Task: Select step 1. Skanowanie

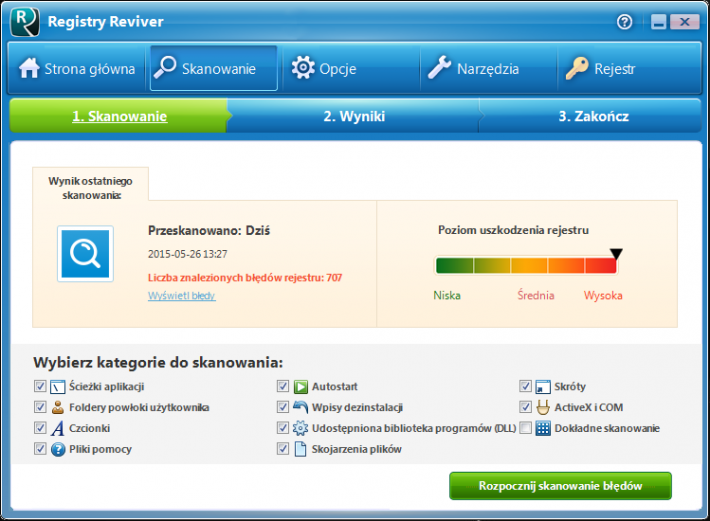Action: [120, 116]
